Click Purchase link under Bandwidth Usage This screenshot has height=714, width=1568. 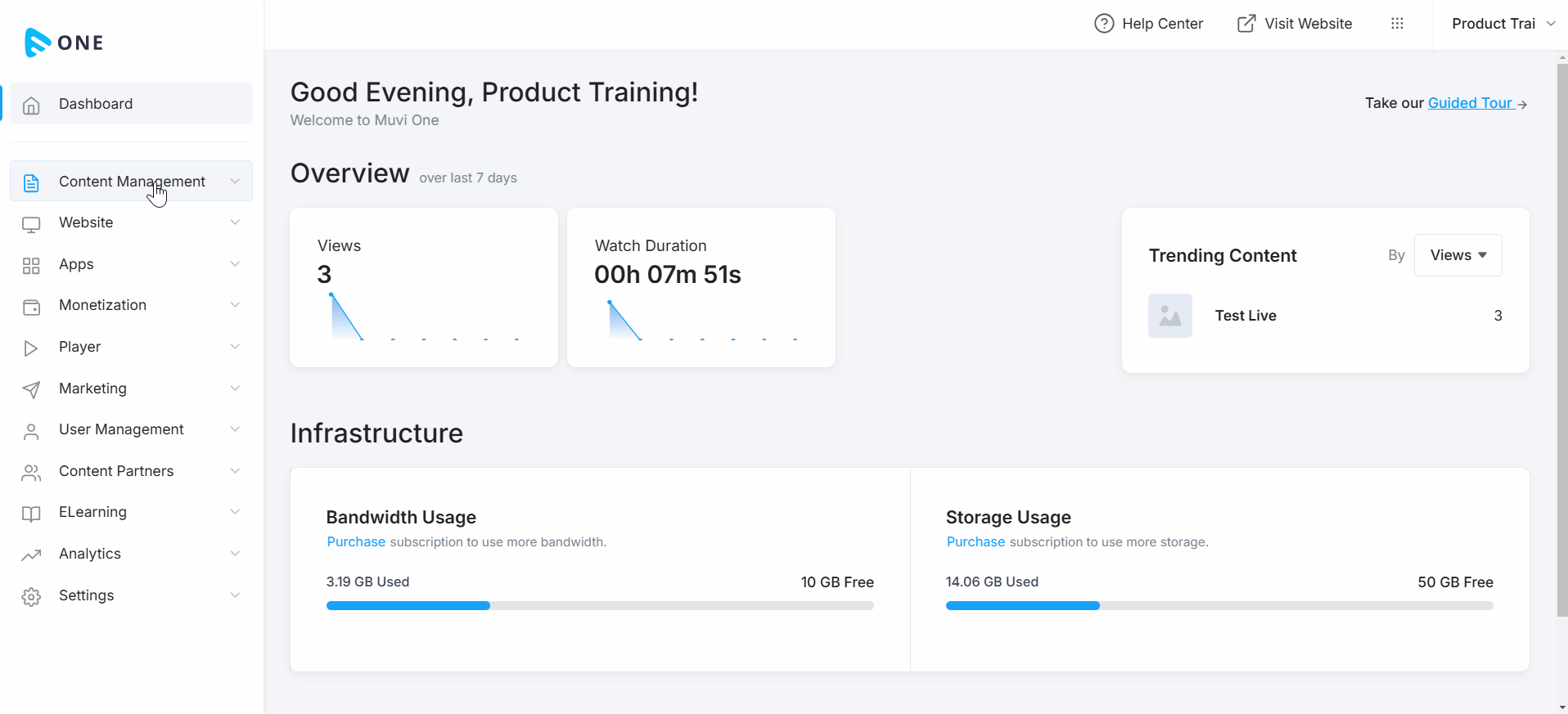[356, 541]
